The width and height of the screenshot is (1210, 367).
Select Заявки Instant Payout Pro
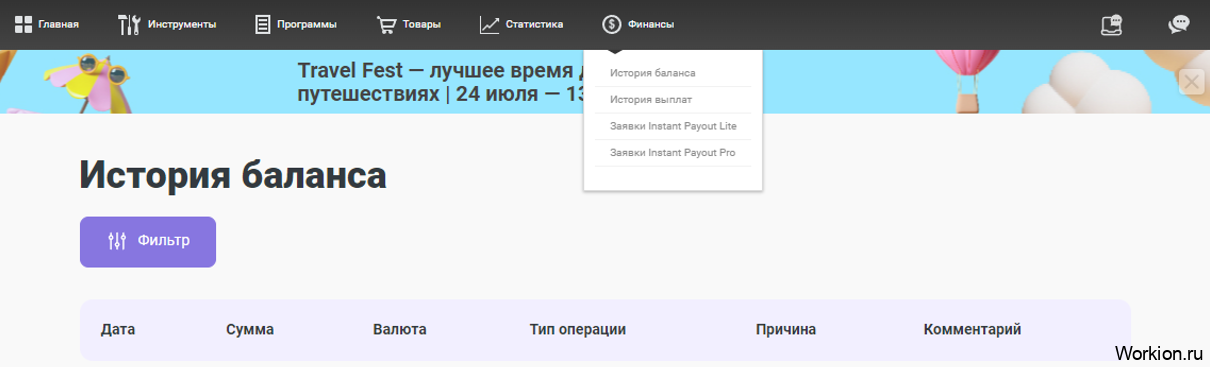672,153
